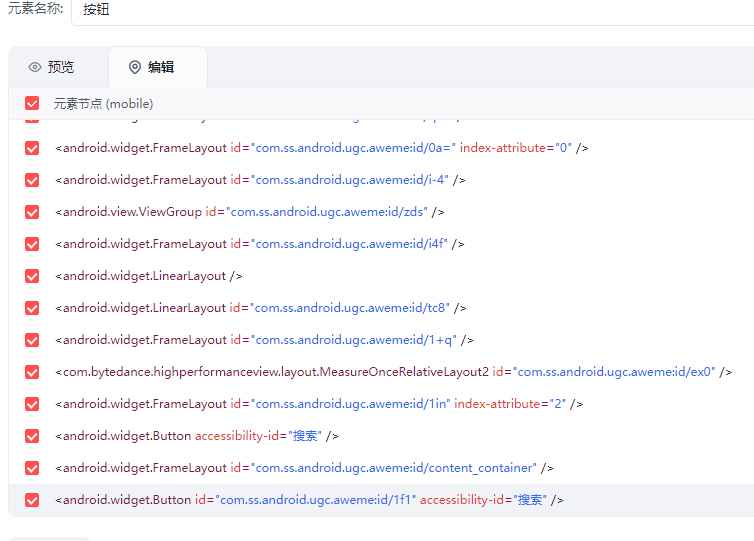This screenshot has width=754, height=541.
Task: Uncheck the FrameLayout id/i-4 node checkbox
Action: [32, 180]
